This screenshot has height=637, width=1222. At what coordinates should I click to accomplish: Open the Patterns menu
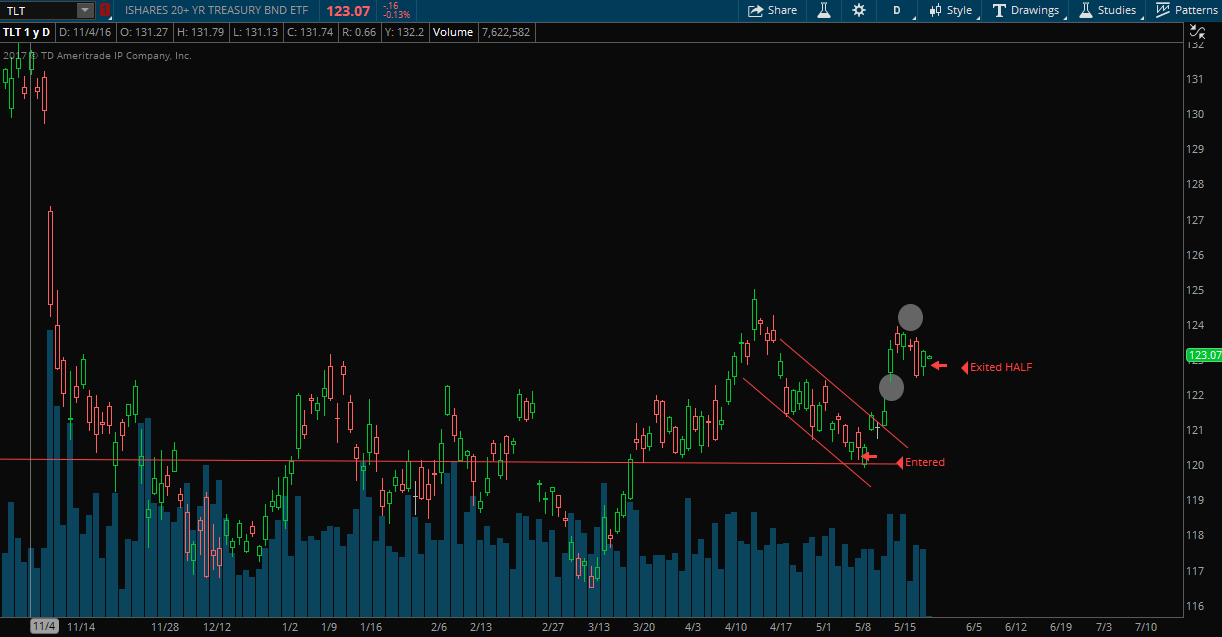click(x=1187, y=10)
